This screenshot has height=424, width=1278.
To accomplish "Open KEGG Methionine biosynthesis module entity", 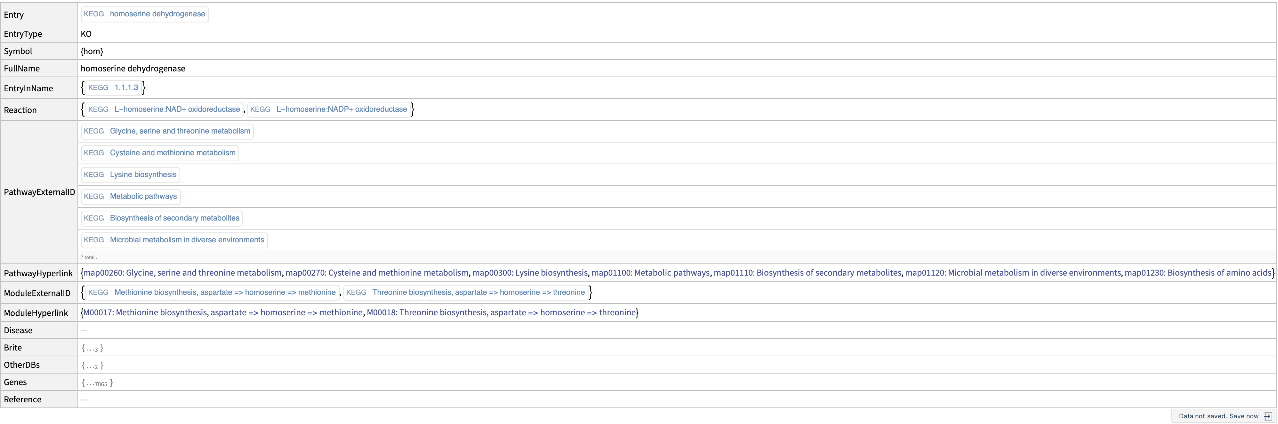I will [212, 292].
